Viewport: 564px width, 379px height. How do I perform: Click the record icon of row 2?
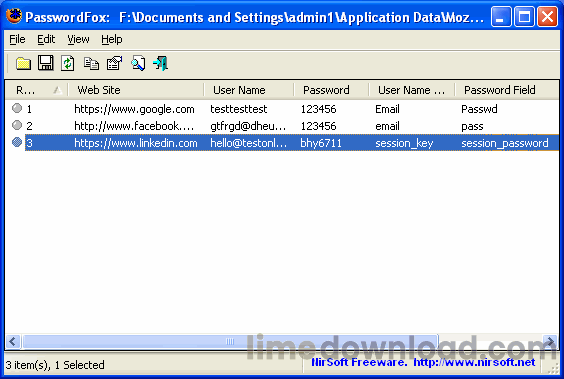pos(17,125)
